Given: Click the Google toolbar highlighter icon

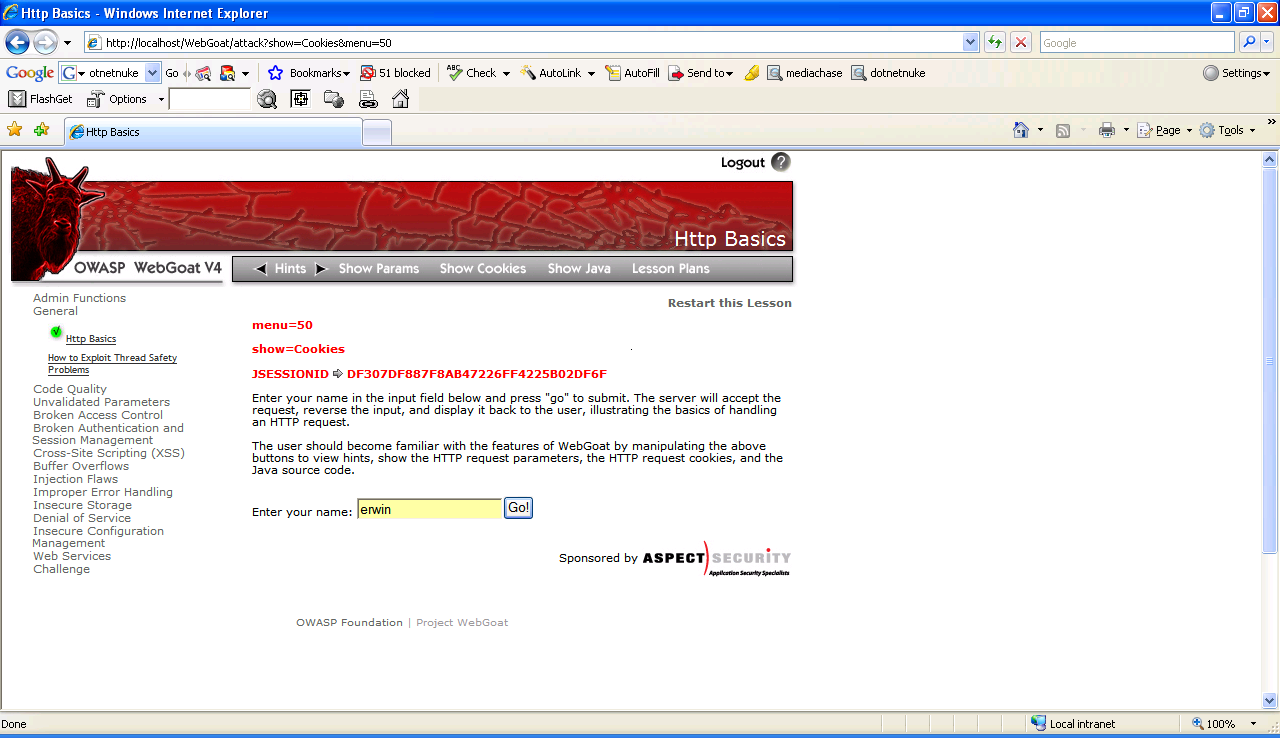Looking at the screenshot, I should click(752, 73).
